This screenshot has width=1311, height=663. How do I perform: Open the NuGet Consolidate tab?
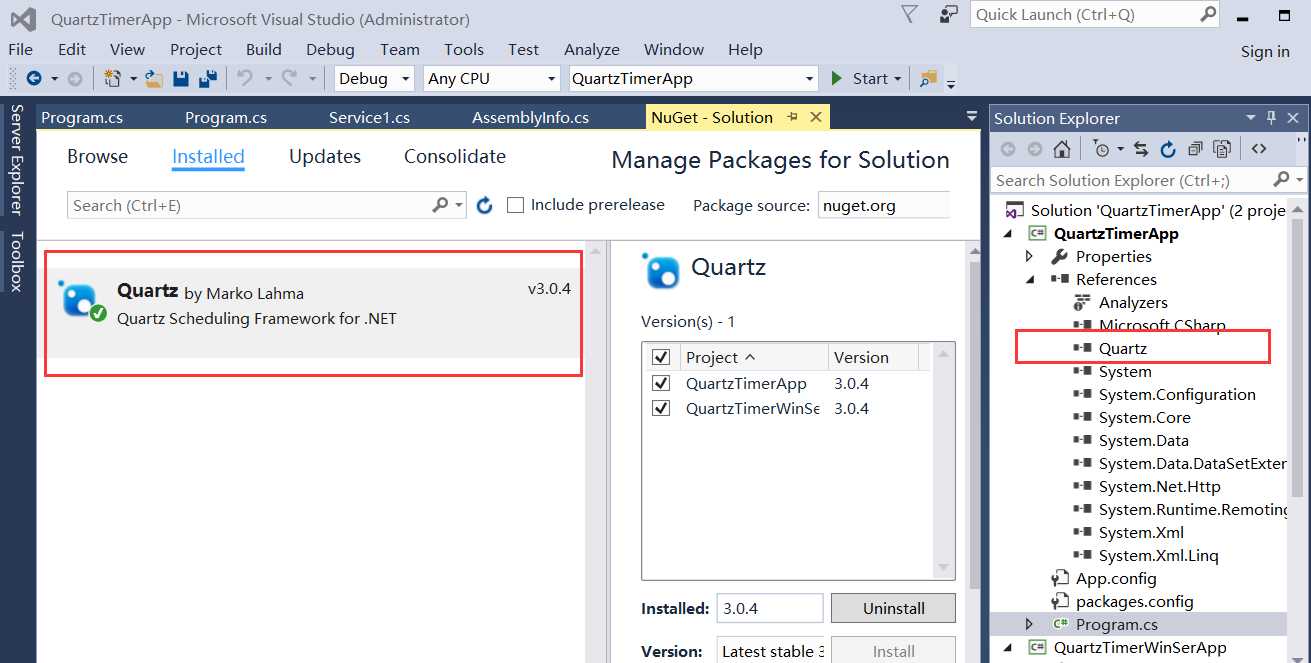455,156
